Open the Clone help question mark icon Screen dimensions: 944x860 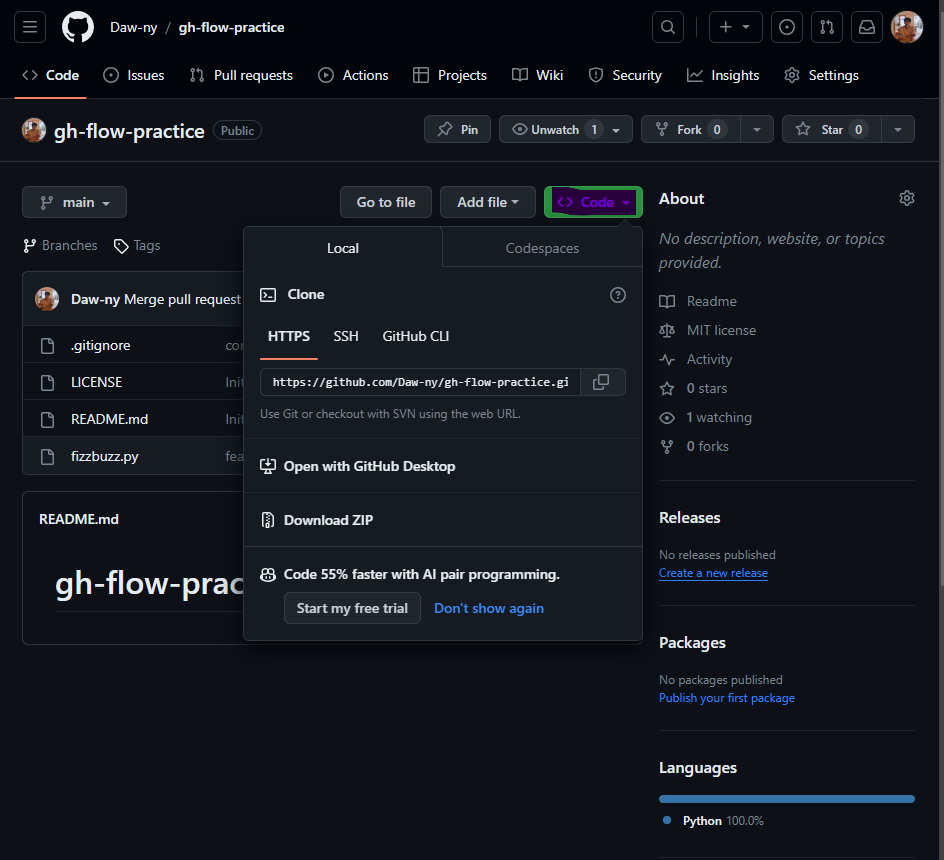pos(618,295)
